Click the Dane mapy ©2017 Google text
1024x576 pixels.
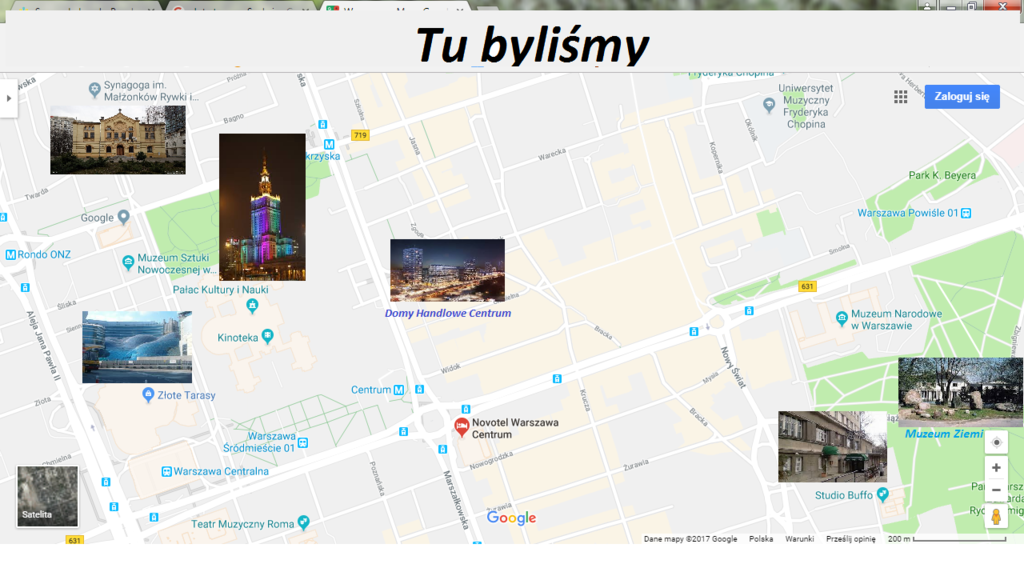pyautogui.click(x=690, y=539)
